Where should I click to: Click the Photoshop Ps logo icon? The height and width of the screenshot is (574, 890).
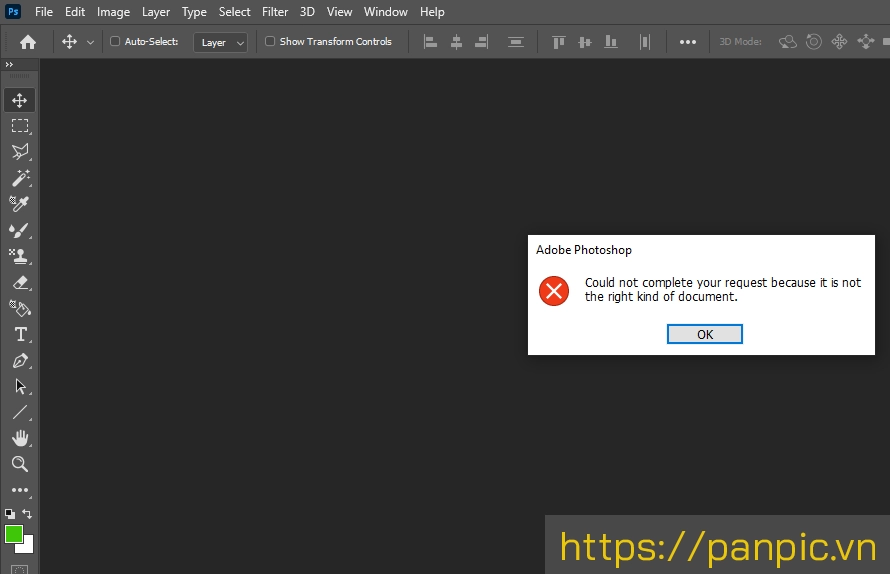pyautogui.click(x=13, y=11)
